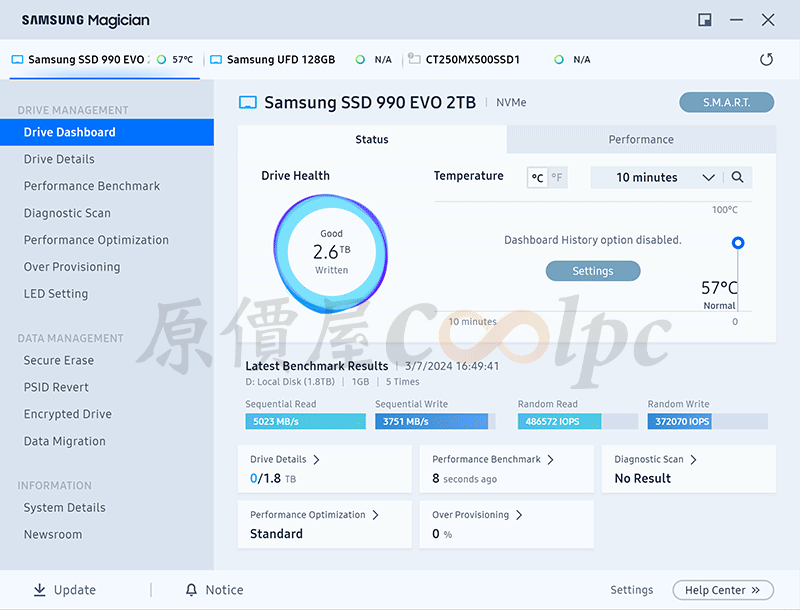Expand the Over Provisioning card chevron
Image resolution: width=800 pixels, height=610 pixels.
(x=519, y=515)
